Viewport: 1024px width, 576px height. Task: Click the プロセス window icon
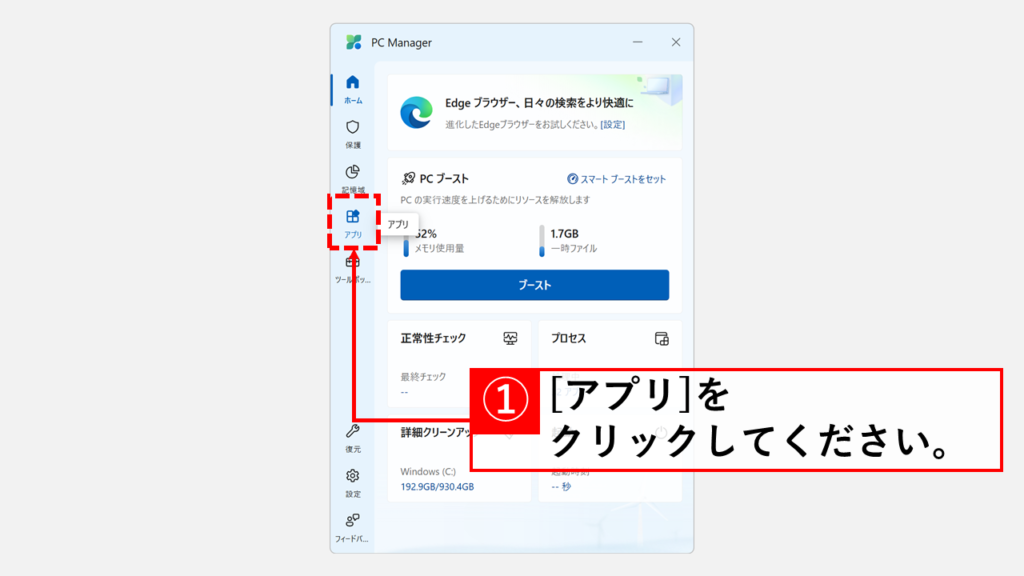click(x=662, y=338)
